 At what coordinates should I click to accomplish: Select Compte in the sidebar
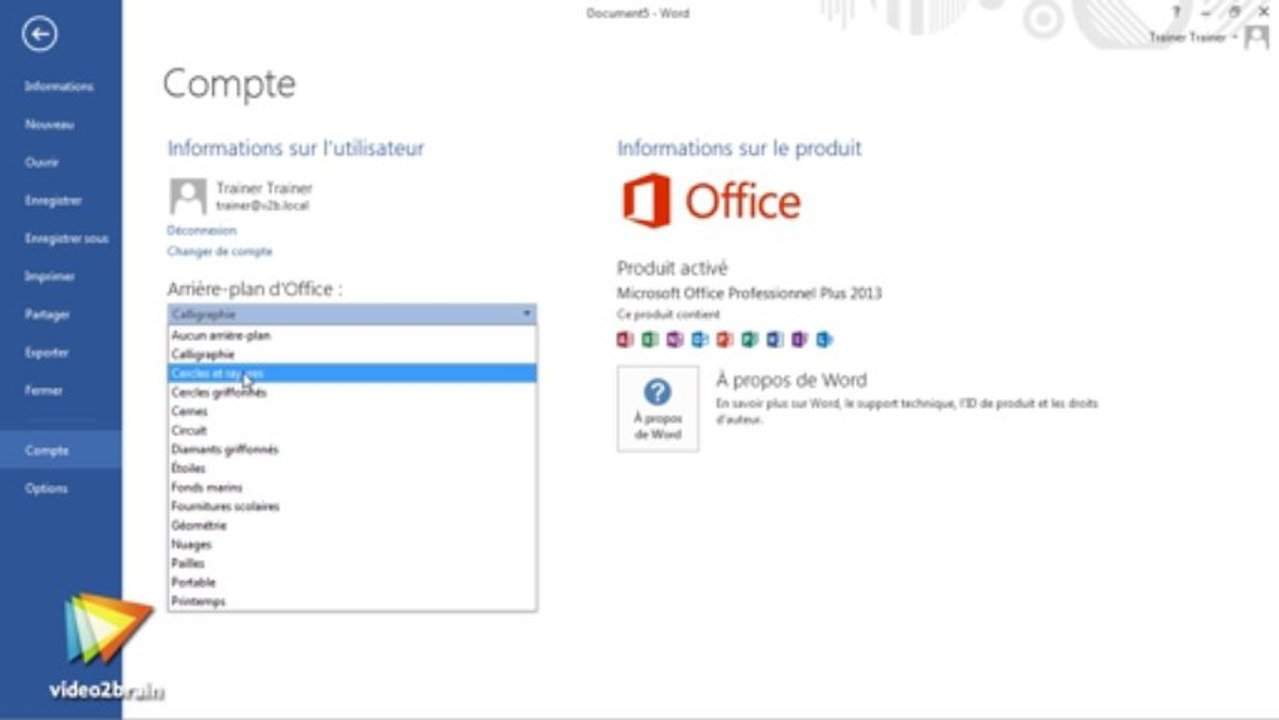[x=60, y=450]
